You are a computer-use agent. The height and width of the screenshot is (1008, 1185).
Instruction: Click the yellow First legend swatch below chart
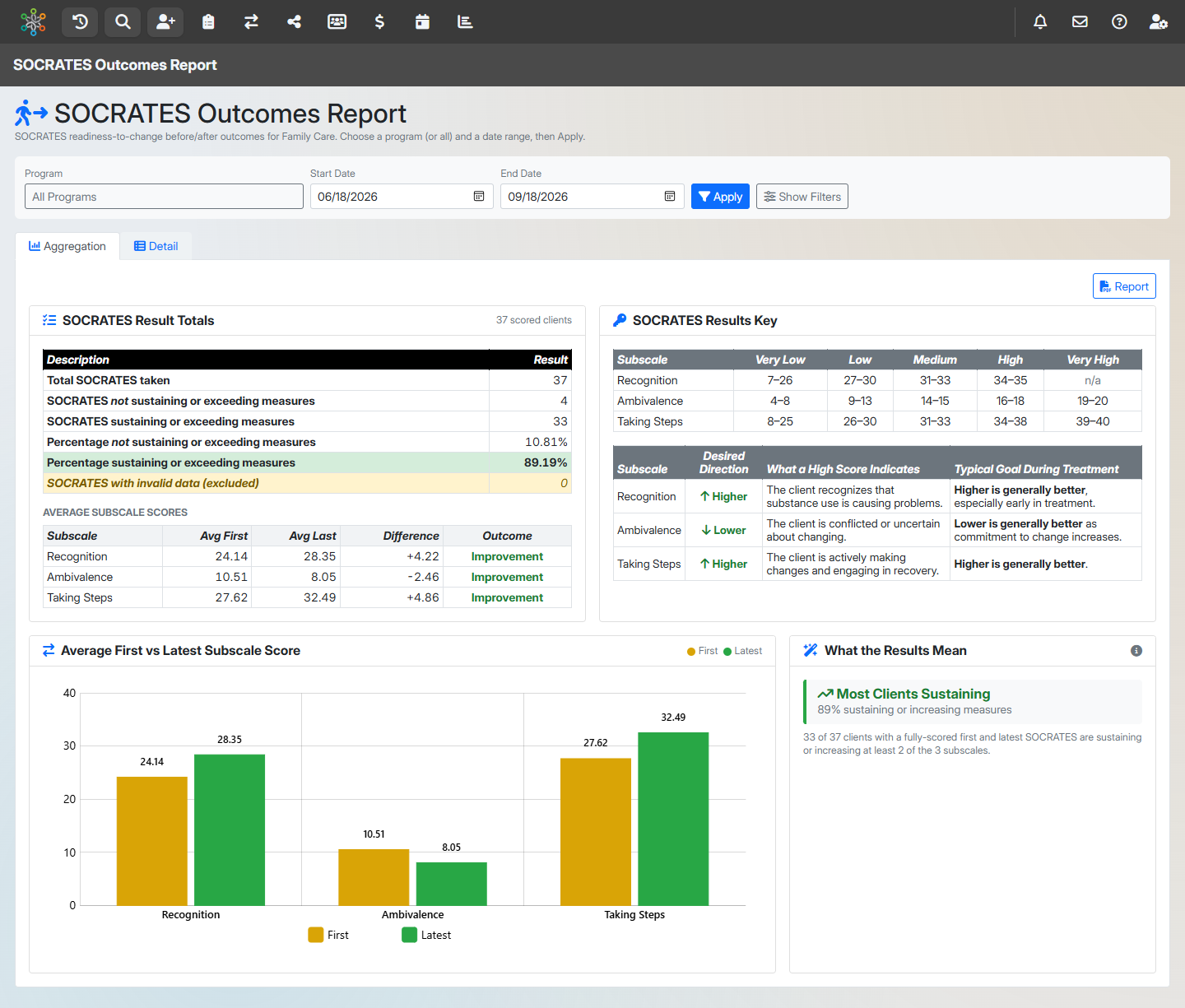click(x=316, y=935)
